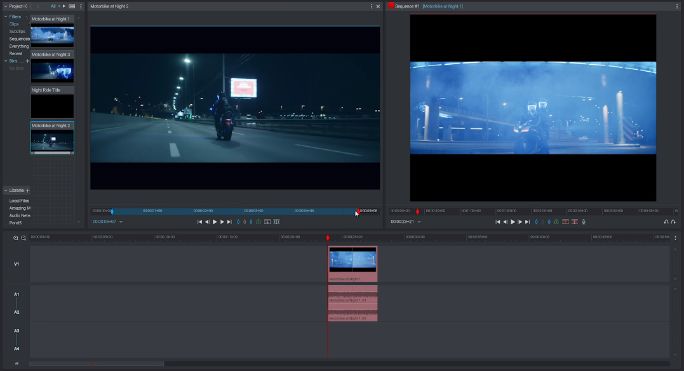Undo the last edit in sequence viewer
Image resolution: width=684 pixels, height=371 pixels.
(x=666, y=222)
